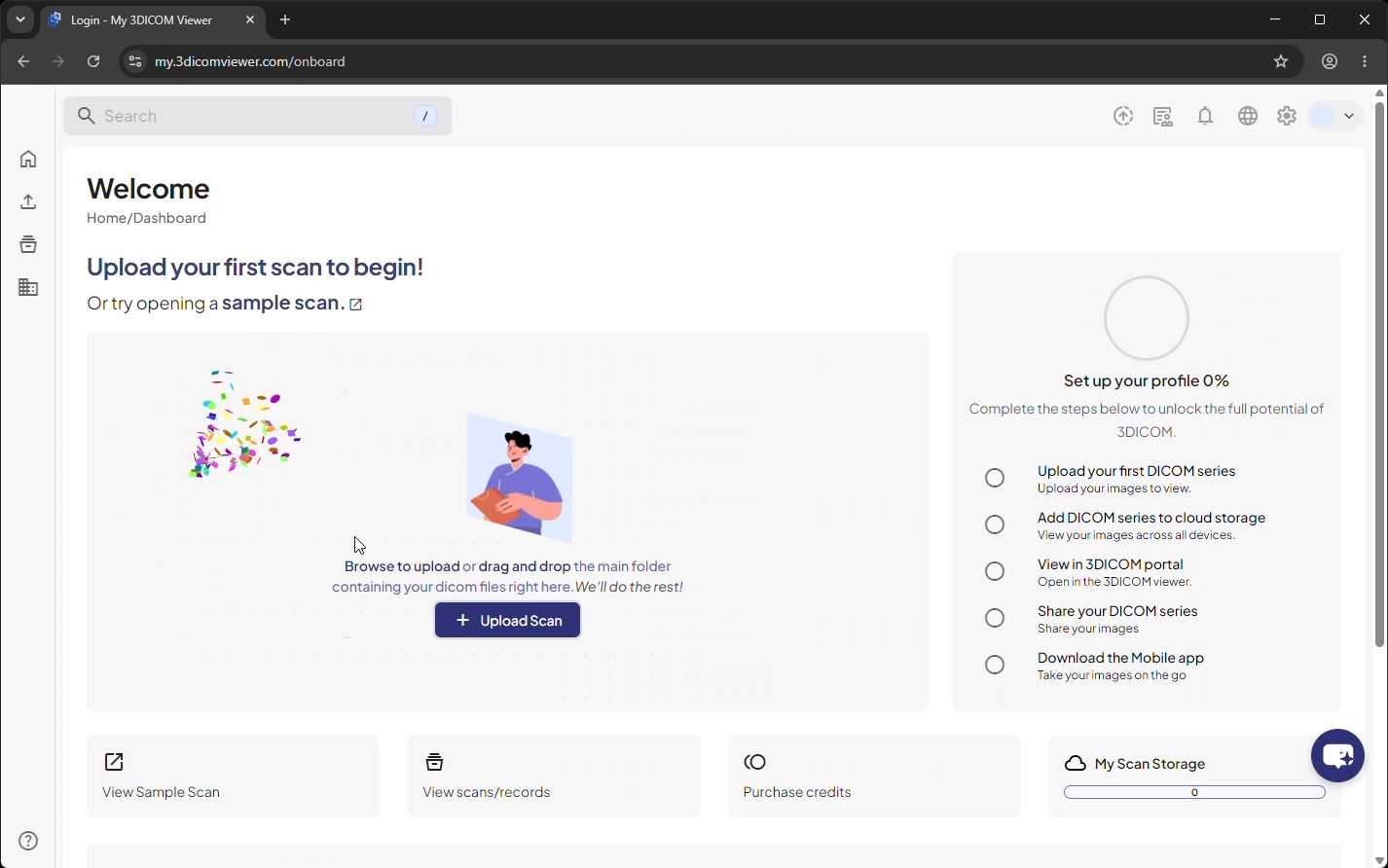Click the 'Set up your profile 0%' heading
Screen dimensions: 1388x868
[1147, 380]
